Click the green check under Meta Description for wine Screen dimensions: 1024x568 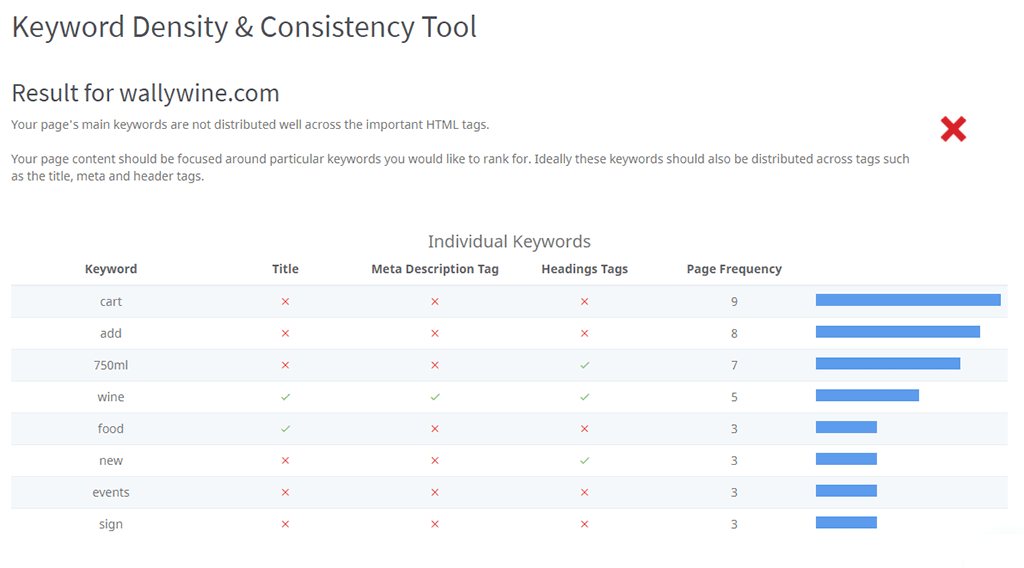click(434, 397)
